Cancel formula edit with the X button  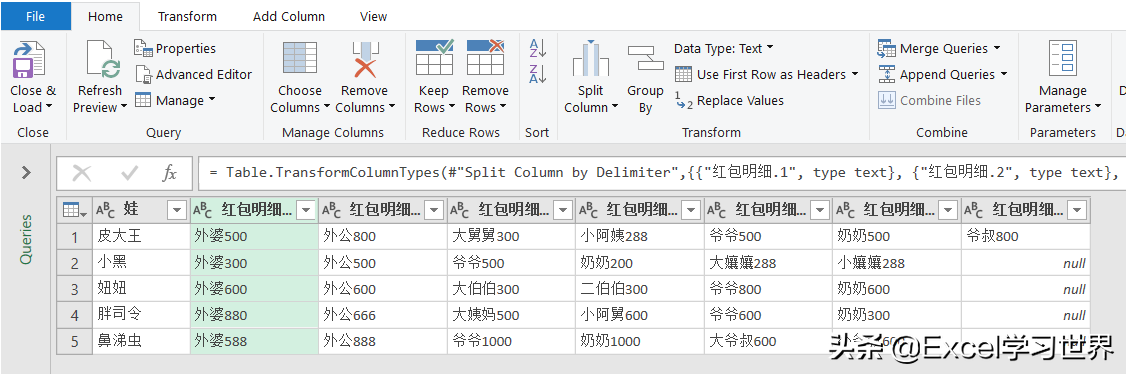82,173
